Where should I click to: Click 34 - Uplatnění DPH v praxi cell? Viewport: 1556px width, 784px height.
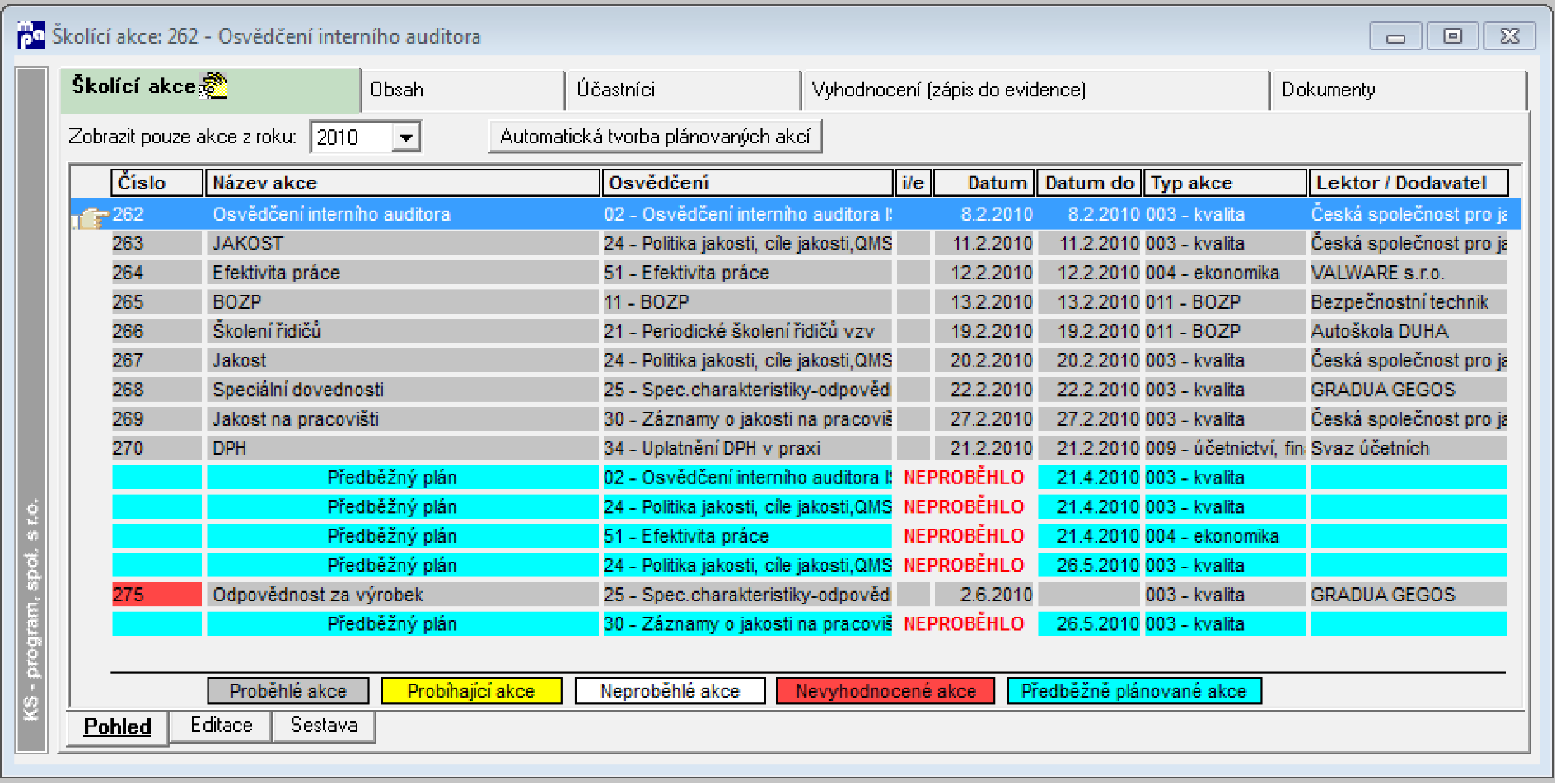(748, 448)
